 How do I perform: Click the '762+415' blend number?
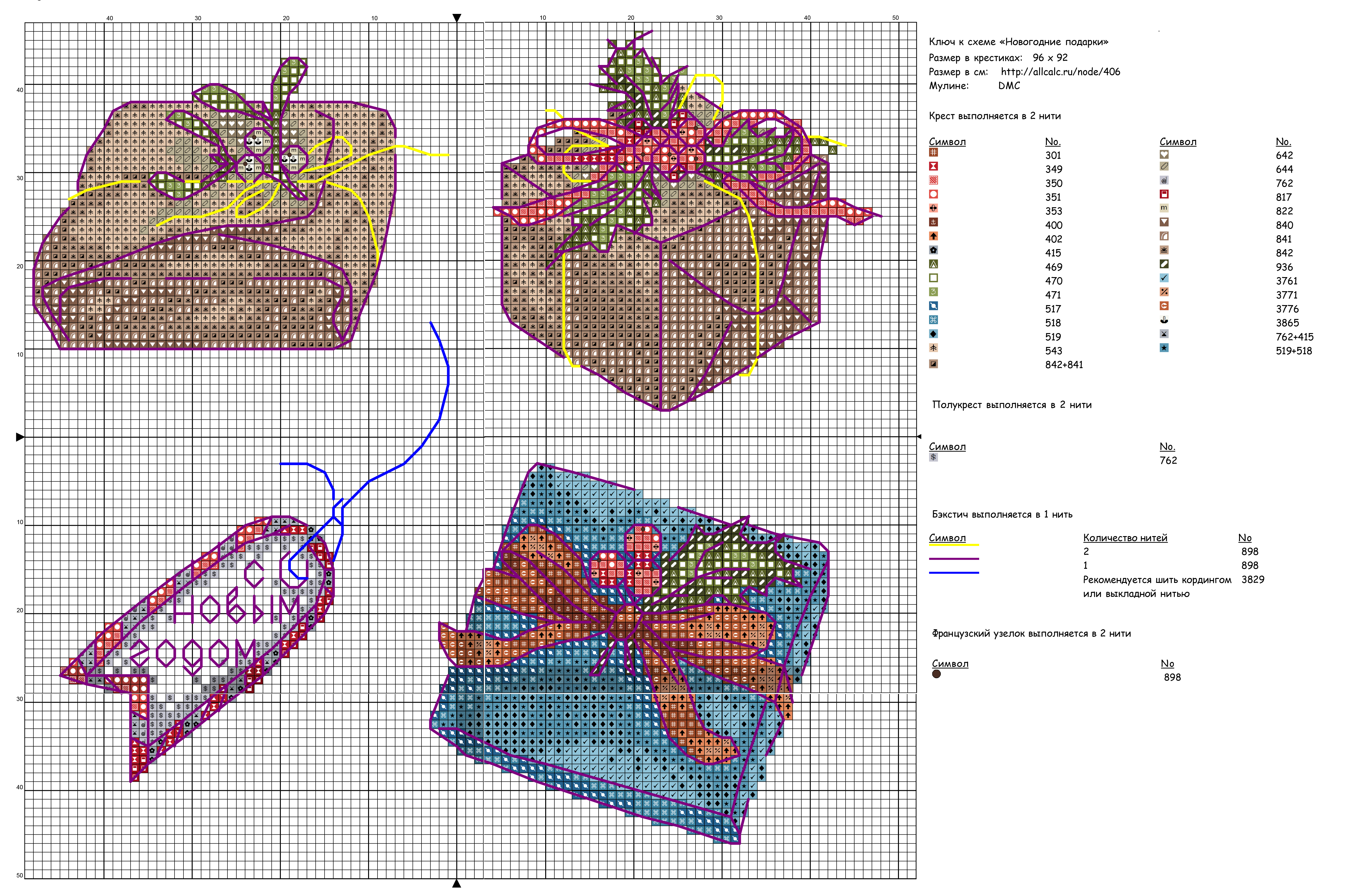tap(1295, 337)
